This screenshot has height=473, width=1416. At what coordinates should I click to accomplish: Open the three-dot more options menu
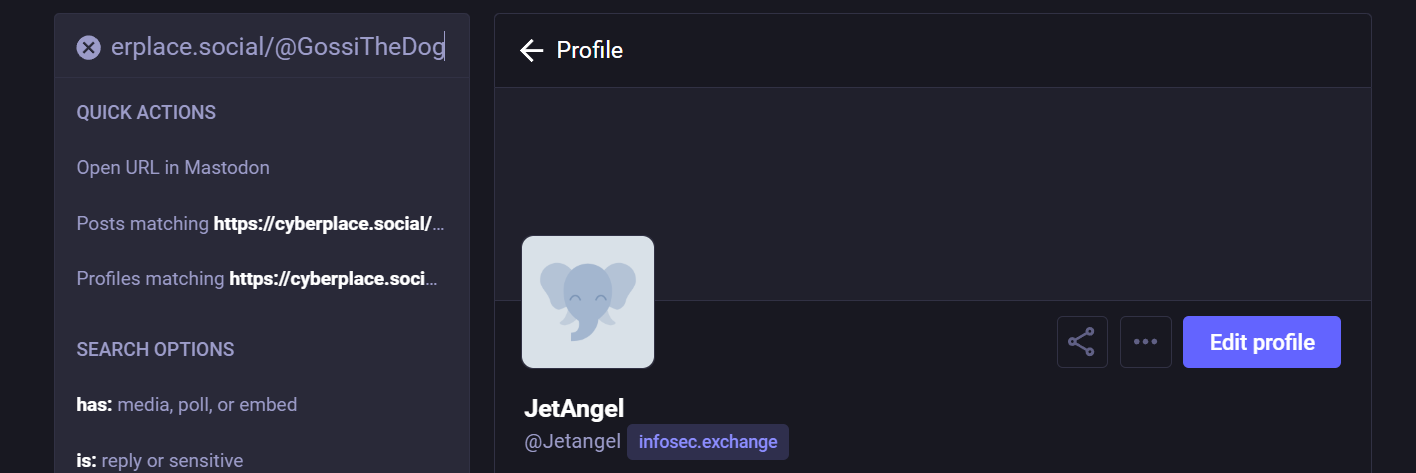(1146, 342)
